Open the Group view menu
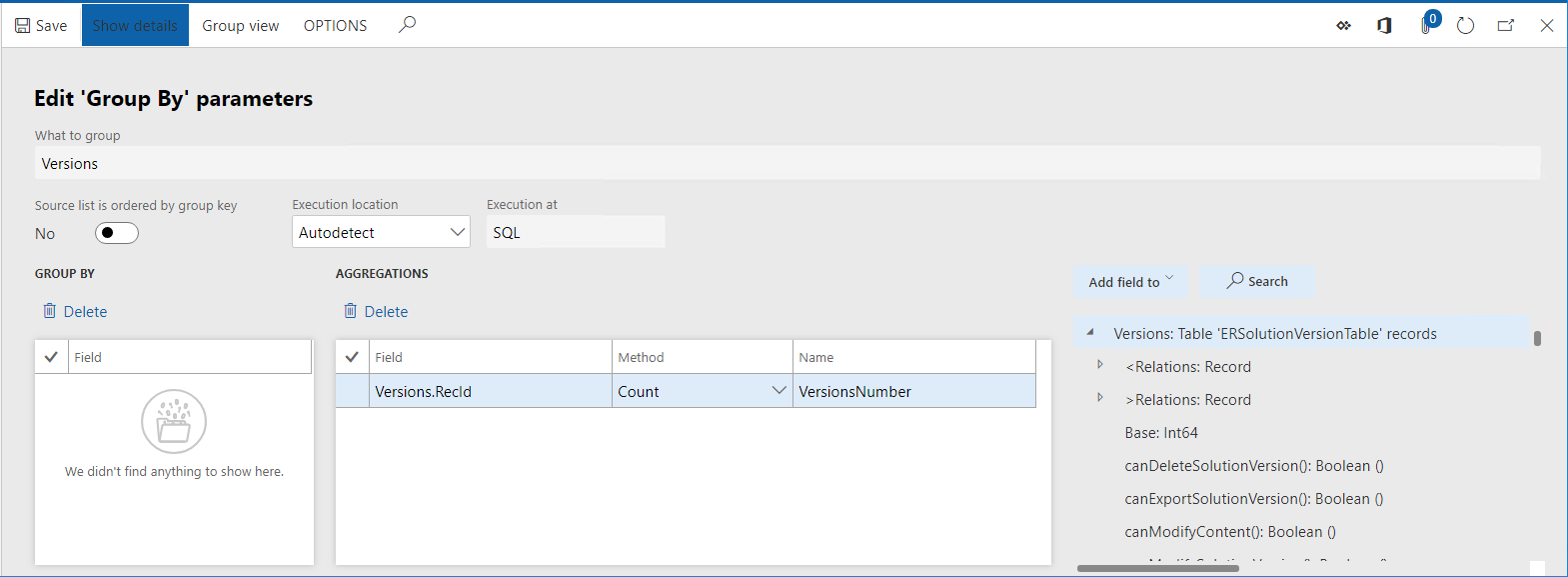Viewport: 1568px width, 577px height. click(x=241, y=26)
